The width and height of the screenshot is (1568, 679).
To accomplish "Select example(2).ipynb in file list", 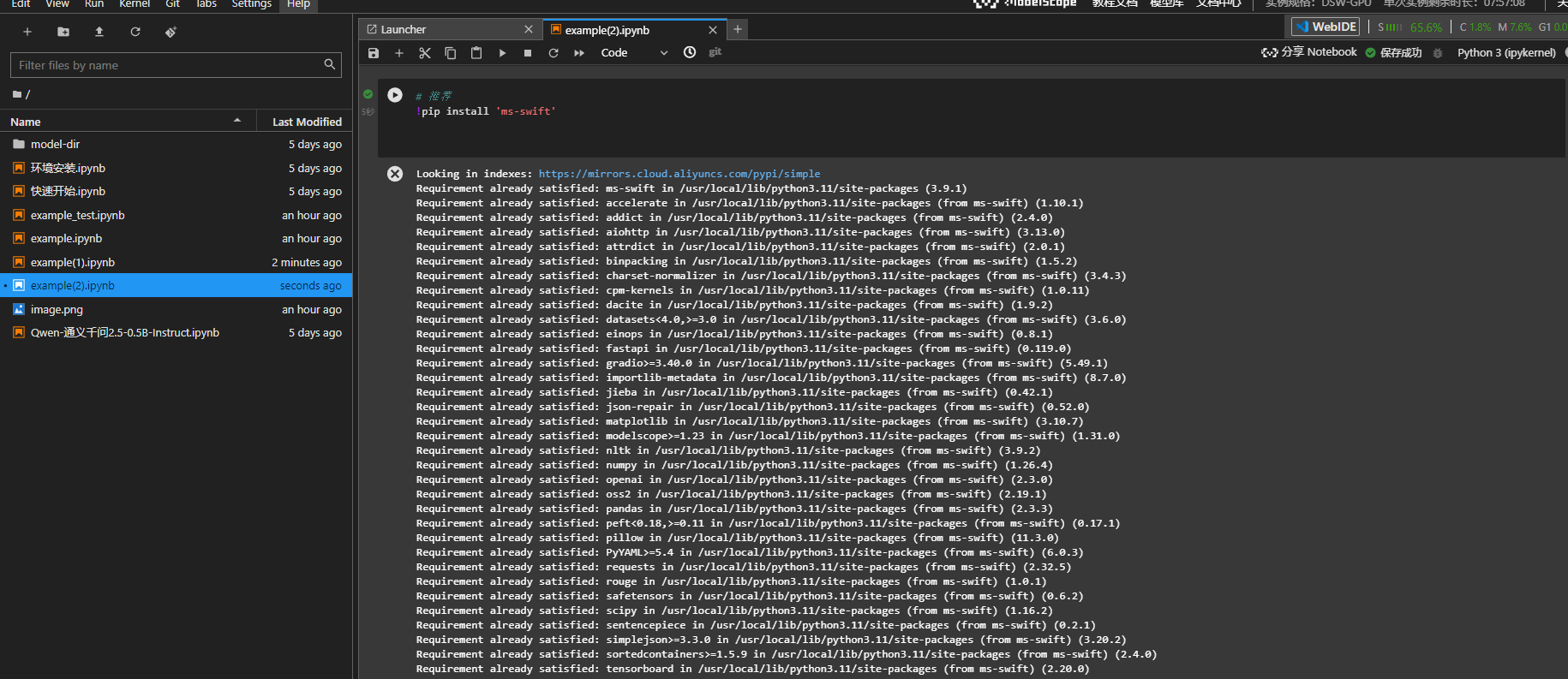I will (176, 285).
